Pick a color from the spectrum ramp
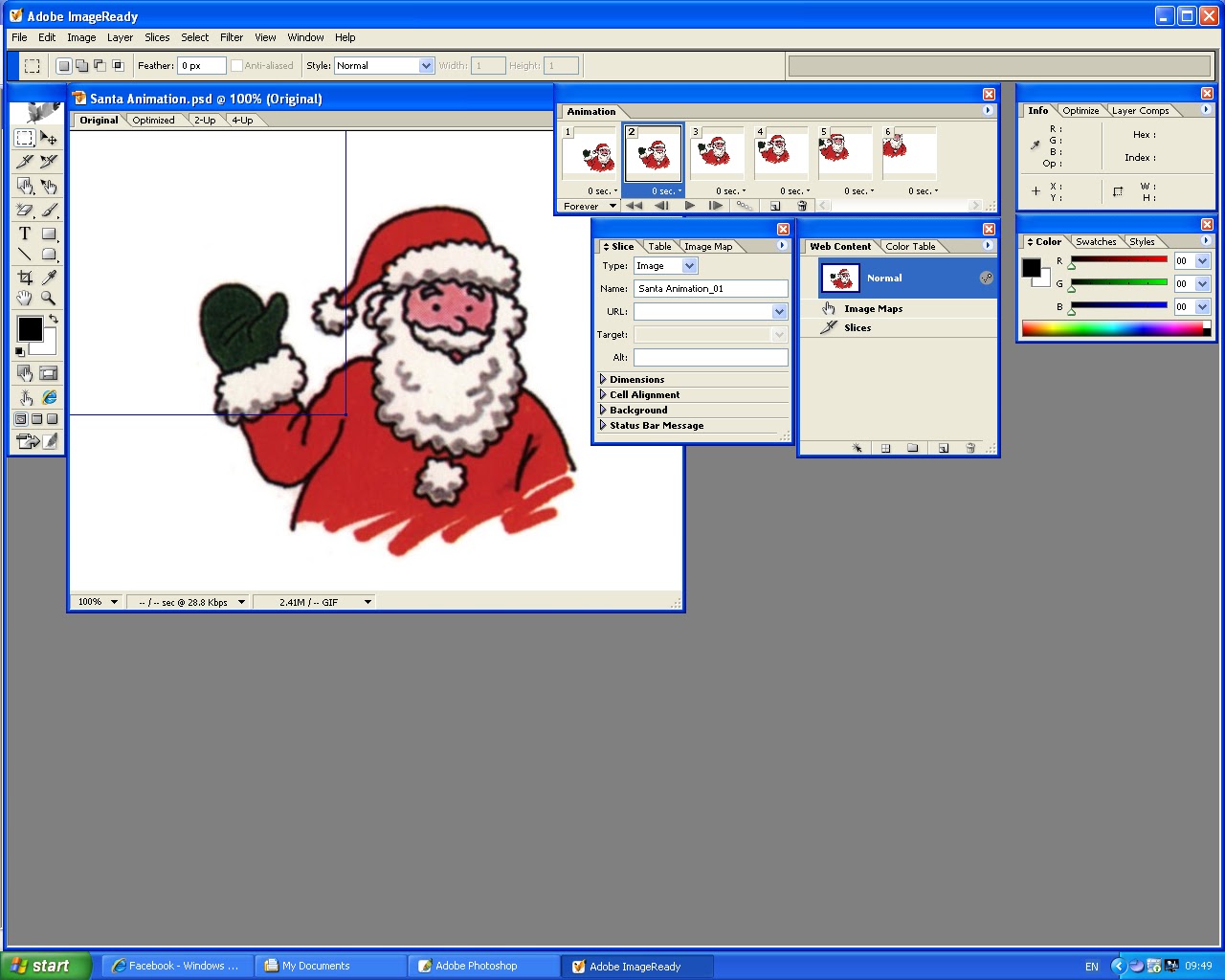This screenshot has width=1225, height=980. (x=1111, y=329)
